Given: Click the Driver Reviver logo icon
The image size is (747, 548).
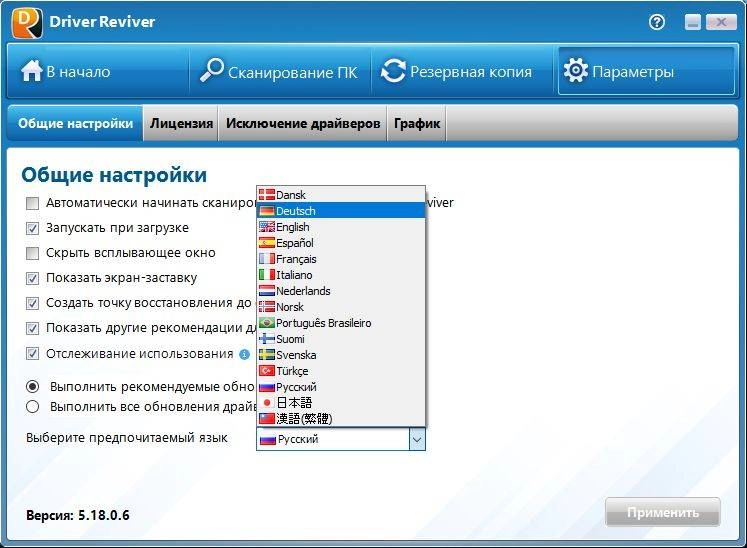Looking at the screenshot, I should pyautogui.click(x=27, y=23).
